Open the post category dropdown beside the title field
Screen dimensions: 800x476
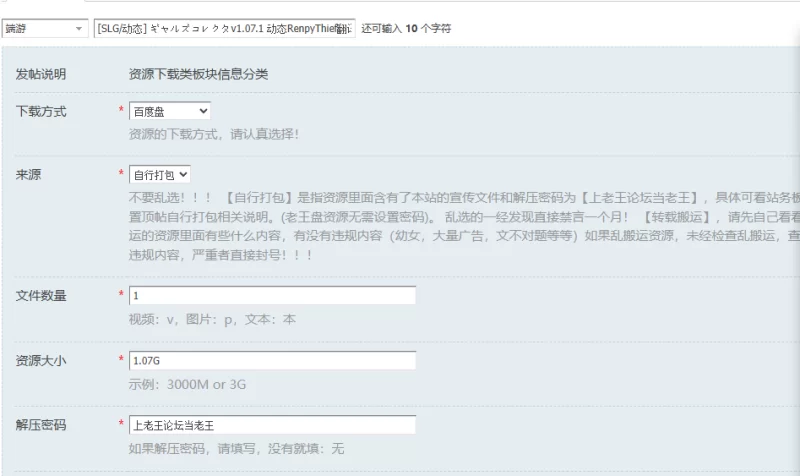pyautogui.click(x=44, y=29)
